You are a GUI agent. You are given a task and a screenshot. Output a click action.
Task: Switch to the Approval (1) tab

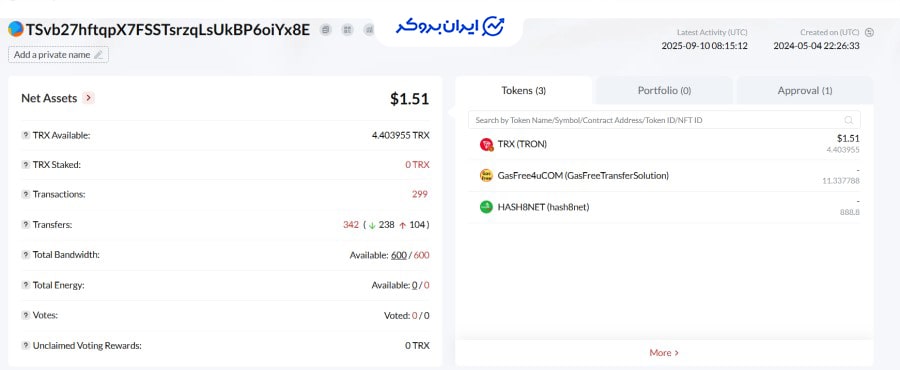(805, 91)
